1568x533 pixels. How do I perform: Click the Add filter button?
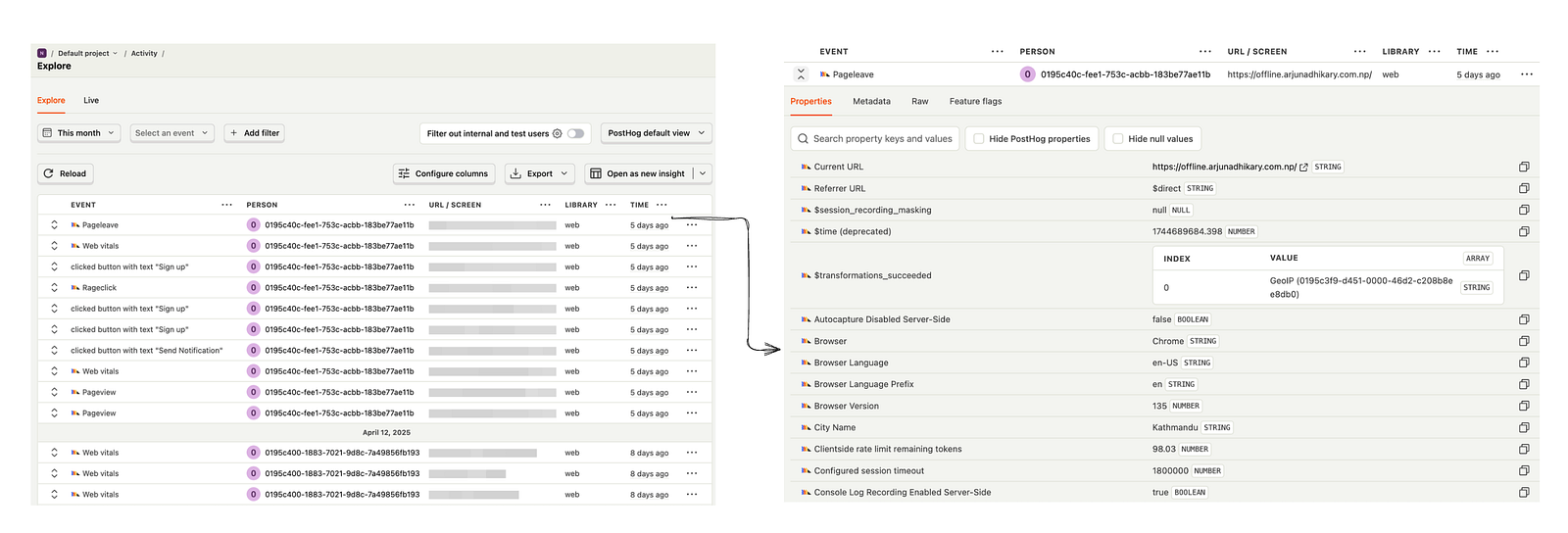255,133
